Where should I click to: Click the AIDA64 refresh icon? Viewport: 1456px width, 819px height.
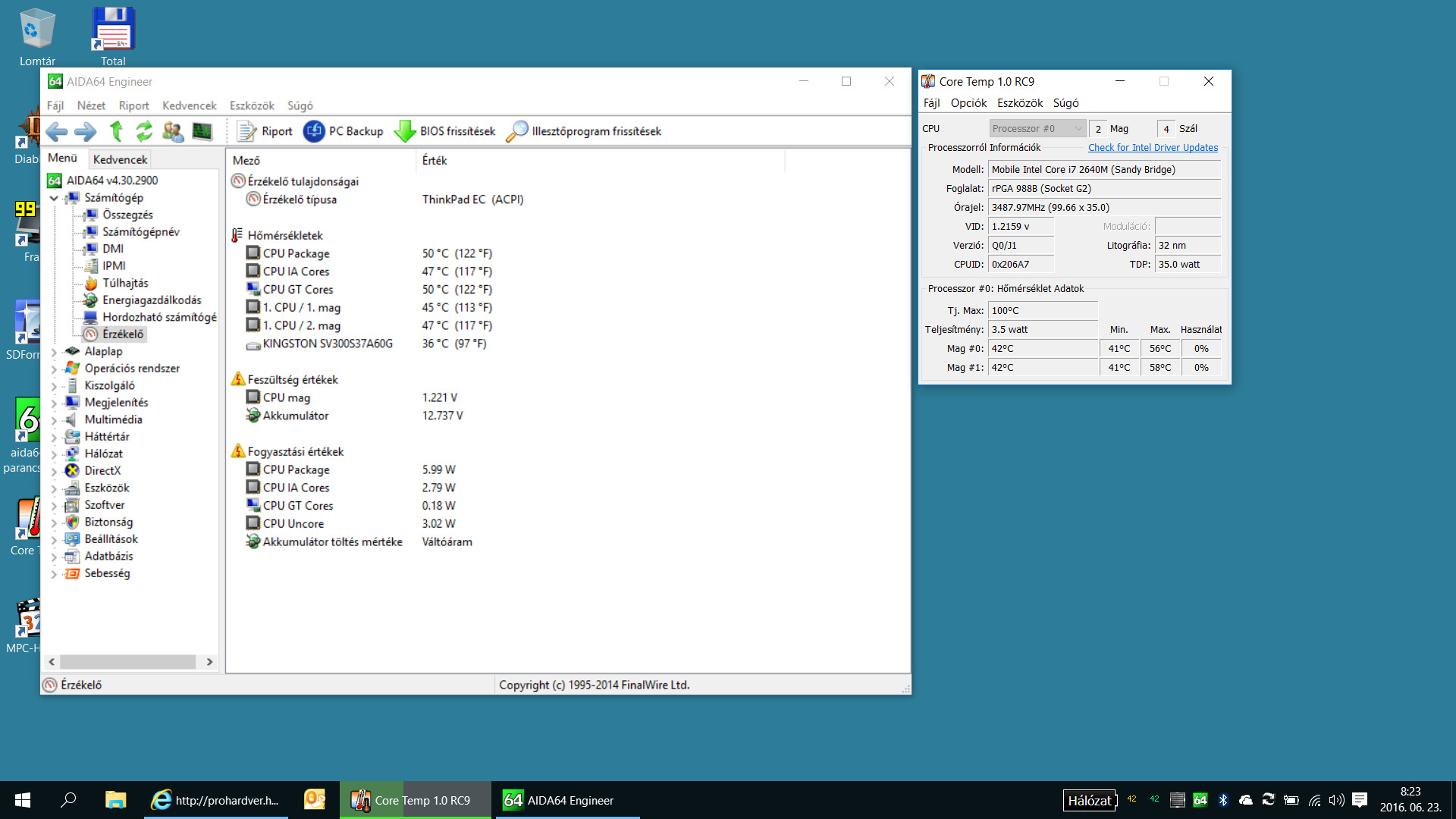(x=144, y=131)
